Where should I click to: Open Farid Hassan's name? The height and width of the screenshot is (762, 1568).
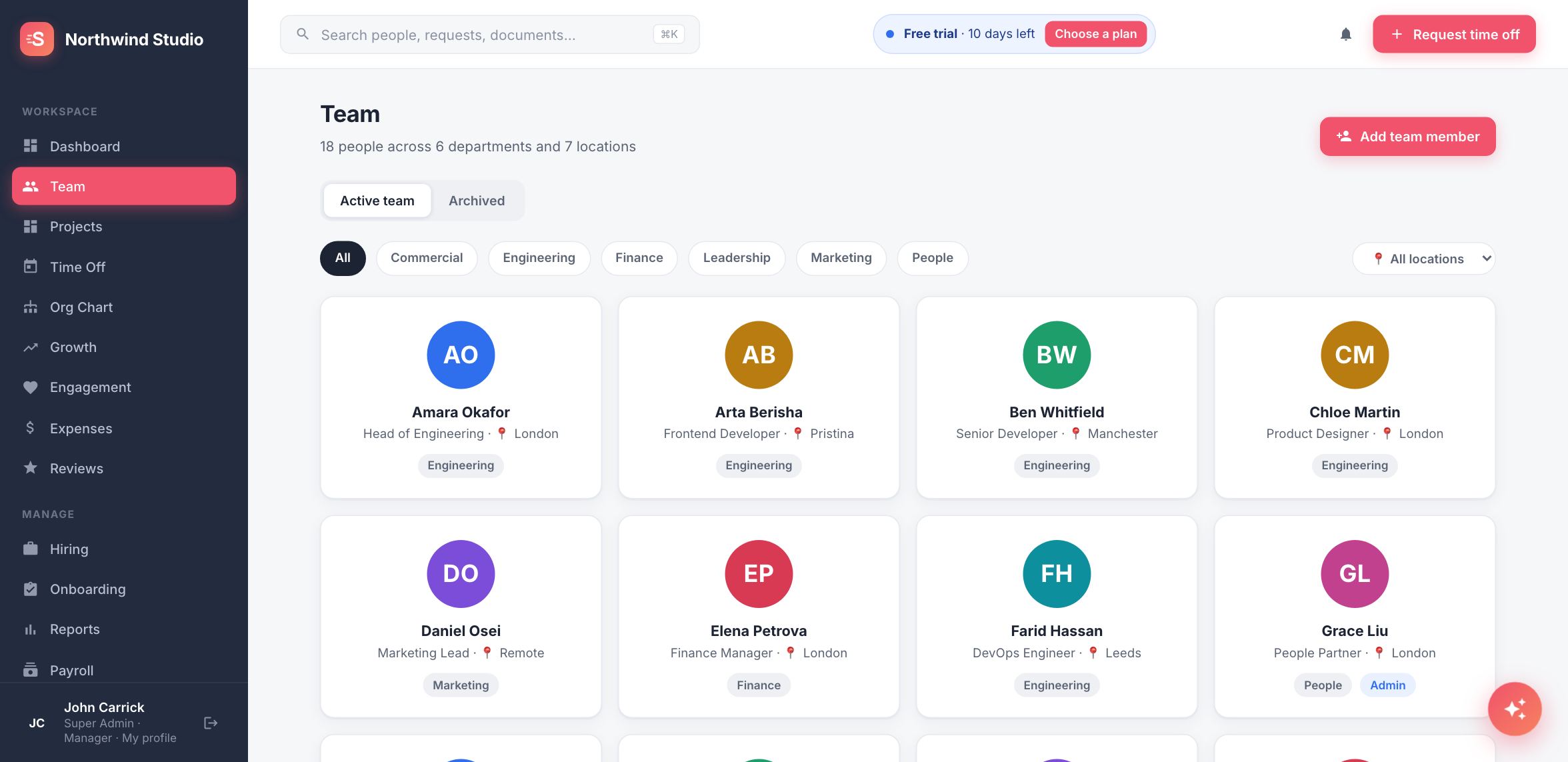pos(1057,631)
